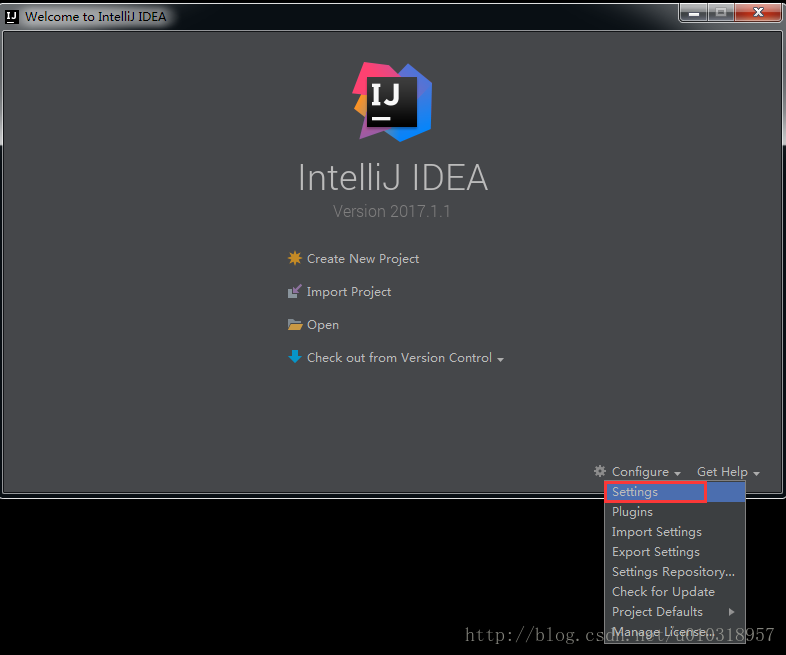Click Check out from Version Control

(x=399, y=358)
